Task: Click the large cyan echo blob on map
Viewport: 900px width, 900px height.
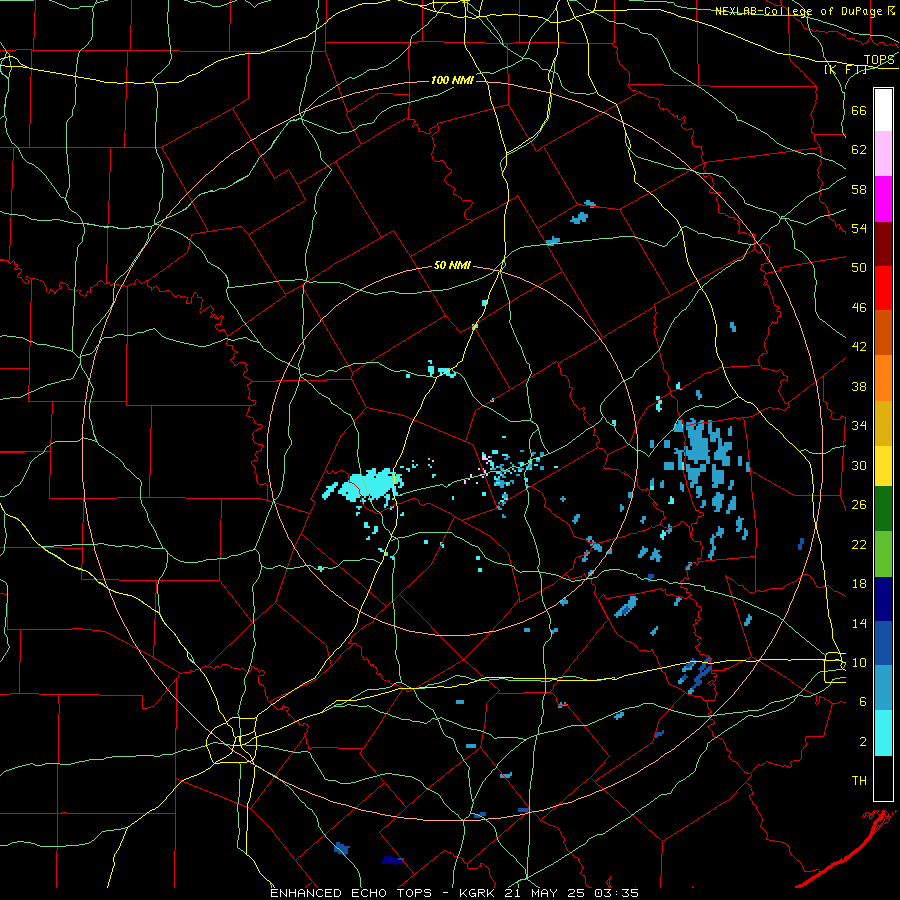Action: pyautogui.click(x=370, y=484)
